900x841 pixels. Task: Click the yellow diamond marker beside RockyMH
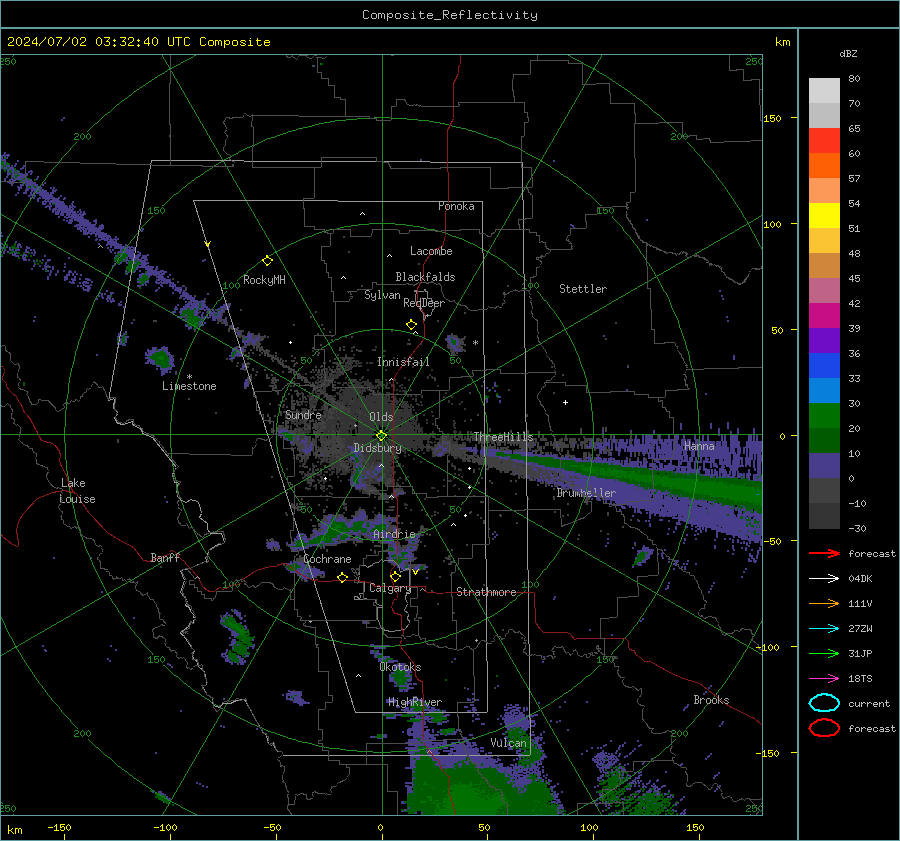pyautogui.click(x=267, y=261)
